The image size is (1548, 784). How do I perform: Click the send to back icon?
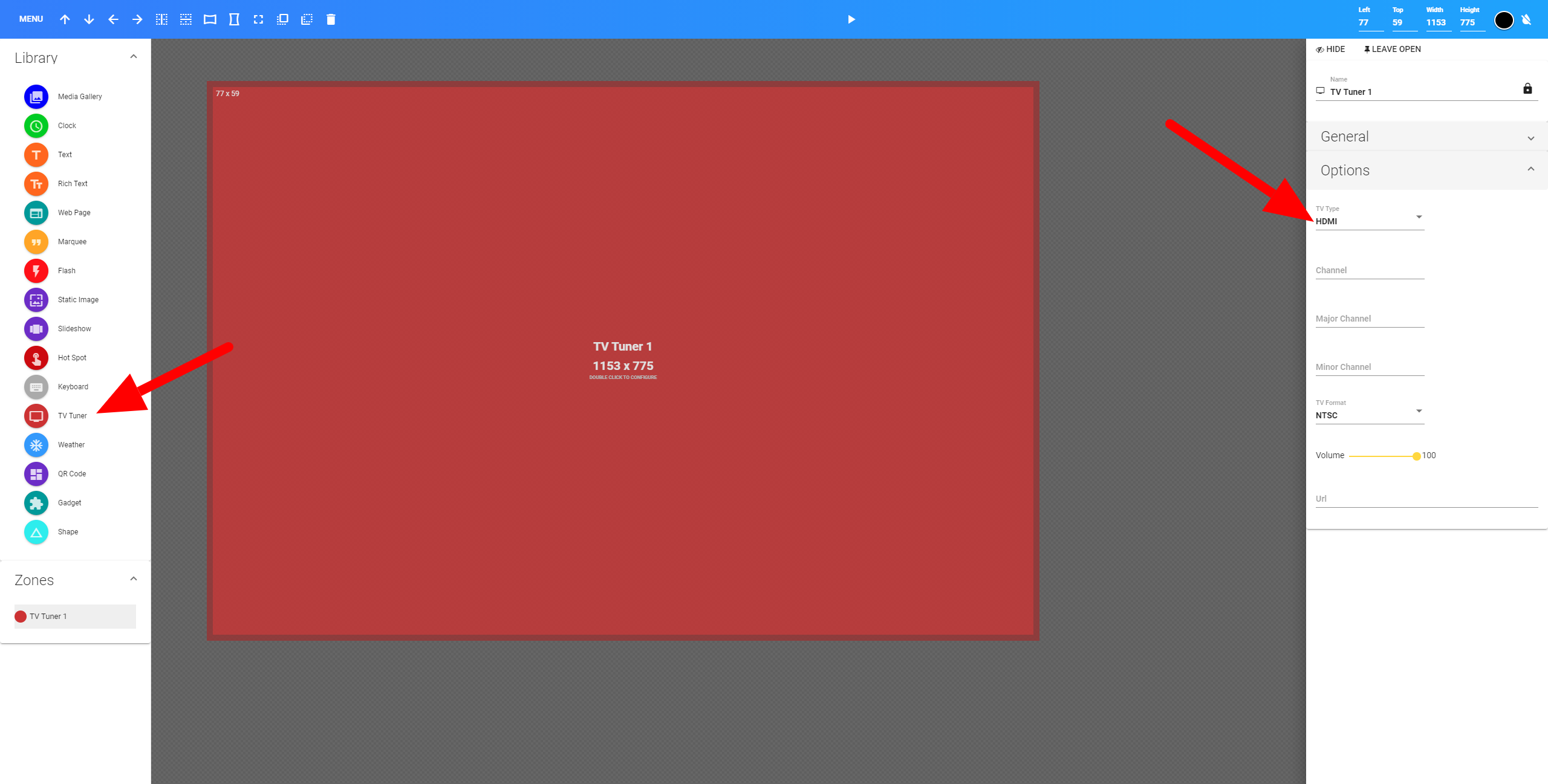pos(307,19)
